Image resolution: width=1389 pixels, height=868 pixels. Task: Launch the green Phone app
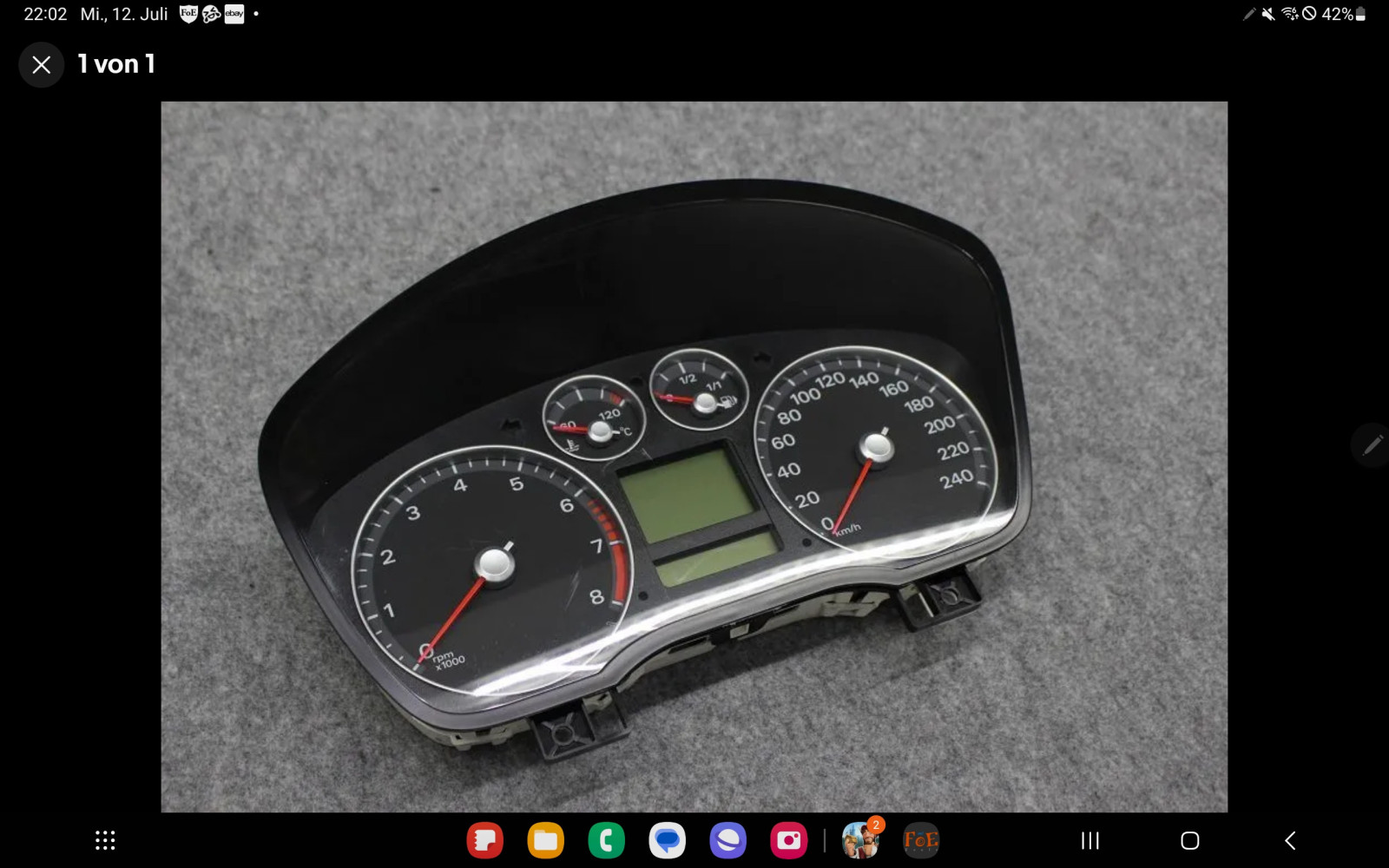pyautogui.click(x=606, y=840)
